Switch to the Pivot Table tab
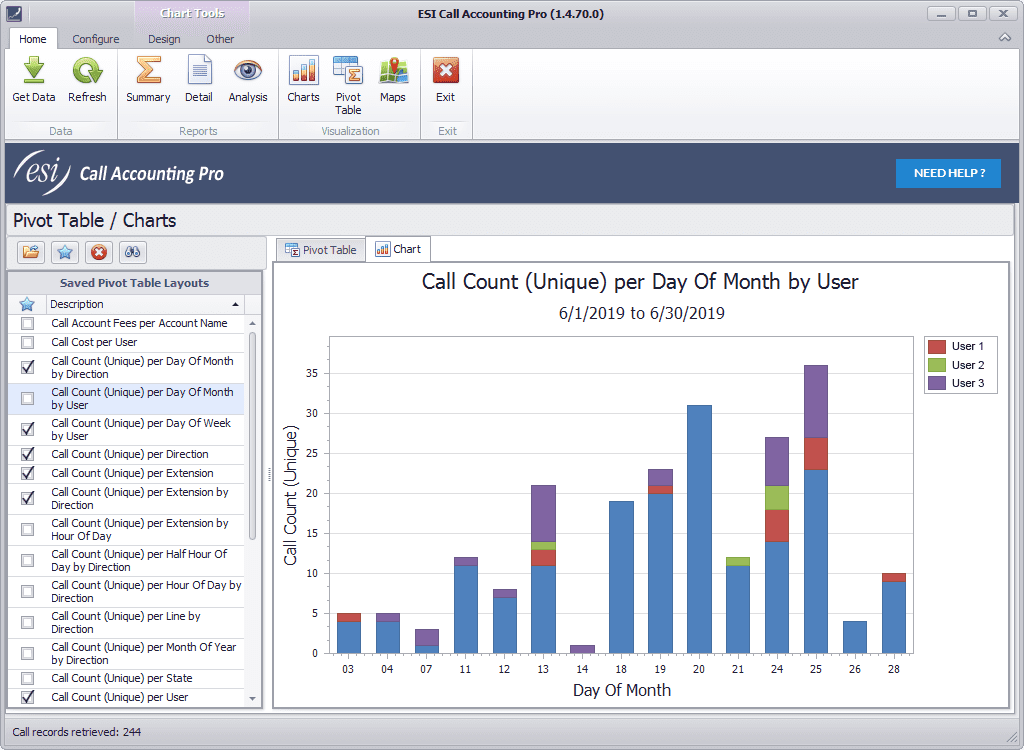Image resolution: width=1024 pixels, height=750 pixels. click(320, 250)
